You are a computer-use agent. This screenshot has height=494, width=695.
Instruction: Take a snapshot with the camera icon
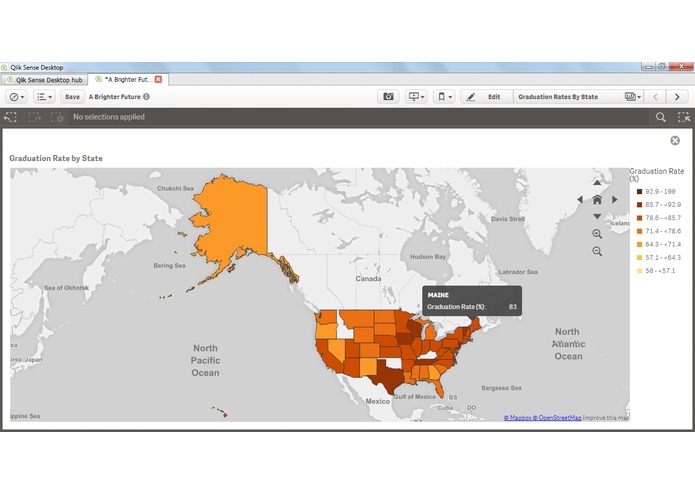[388, 97]
